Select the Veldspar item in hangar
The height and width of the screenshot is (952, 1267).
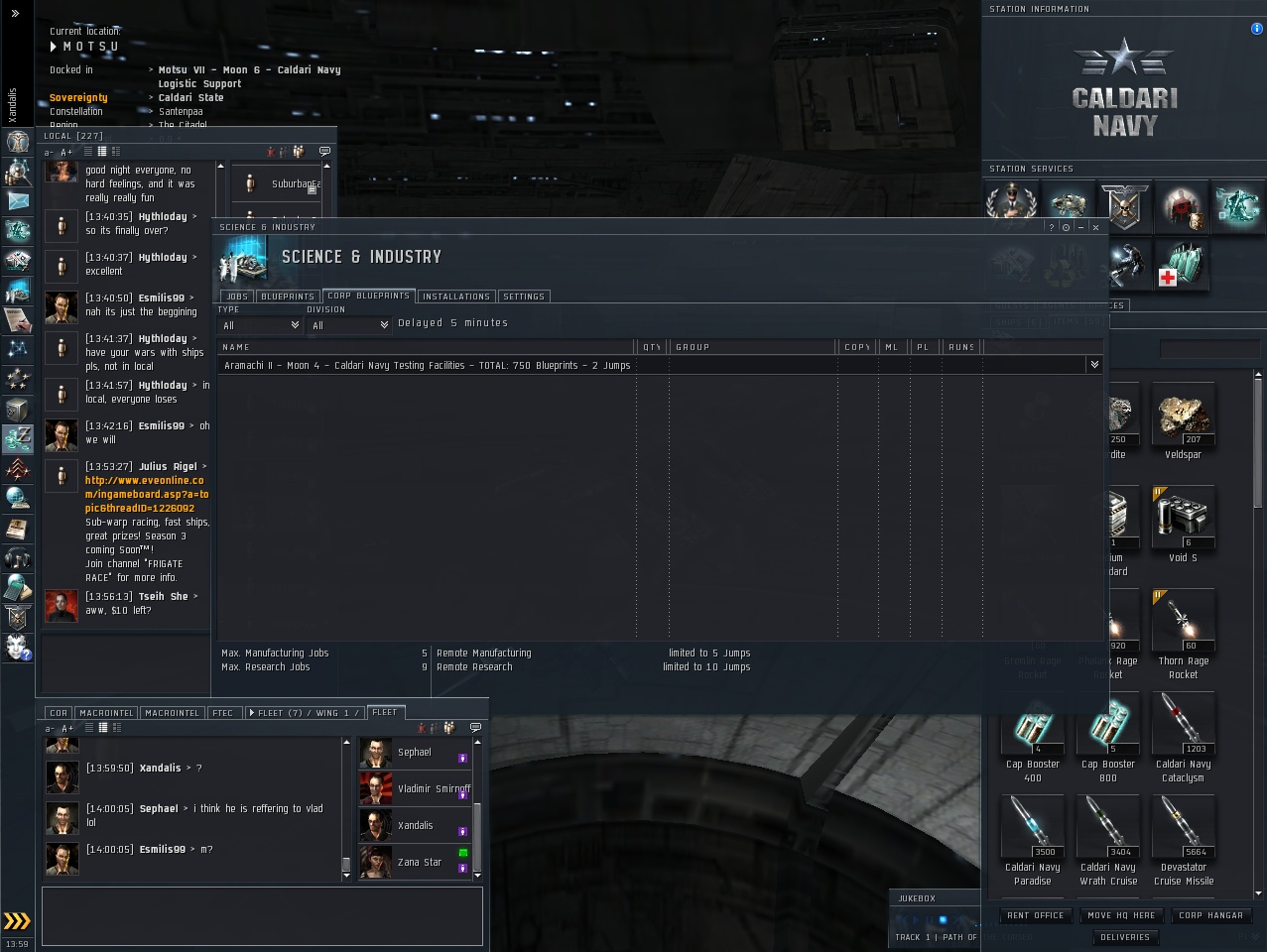(1183, 423)
